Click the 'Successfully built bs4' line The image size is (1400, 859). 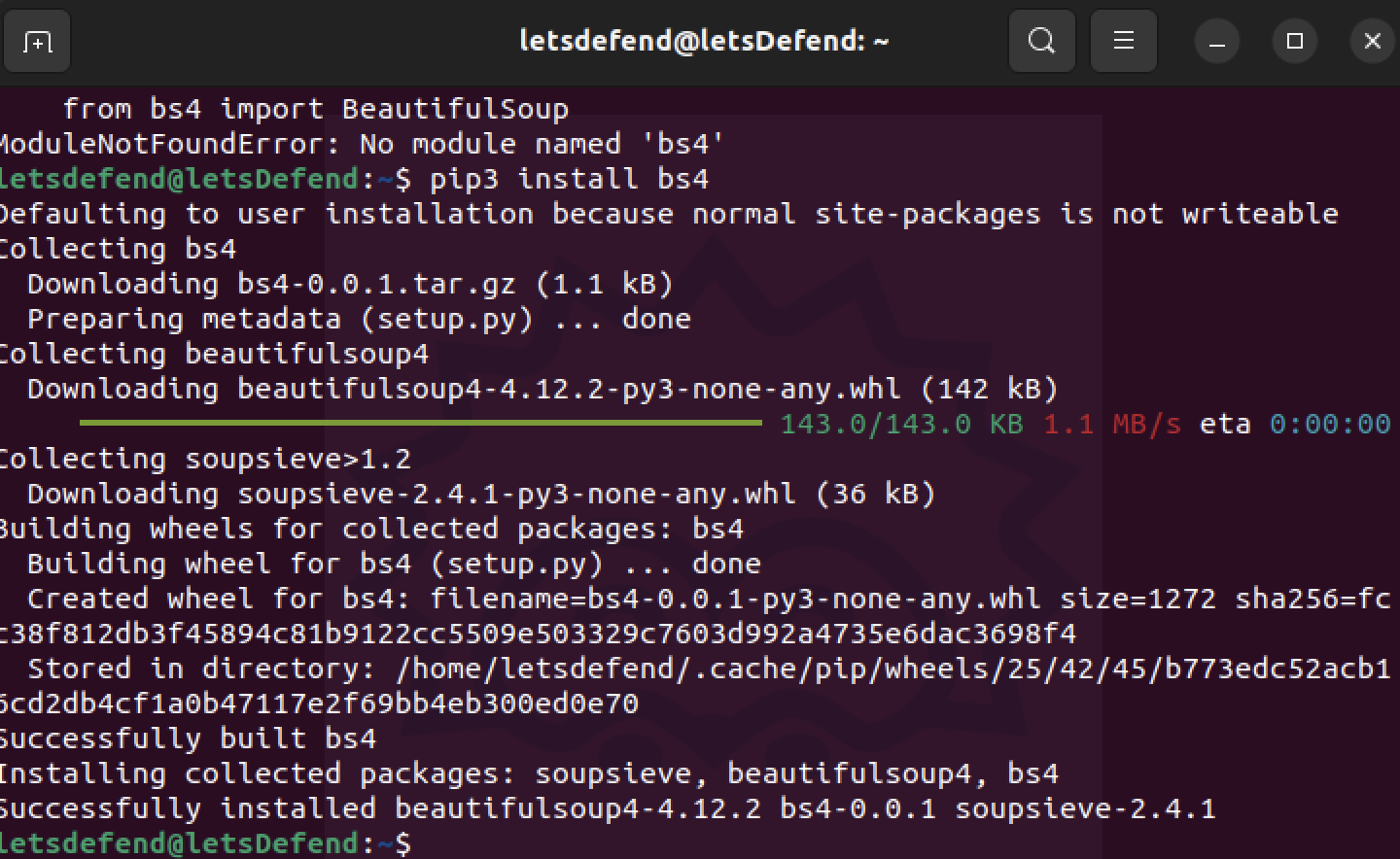coord(188,739)
